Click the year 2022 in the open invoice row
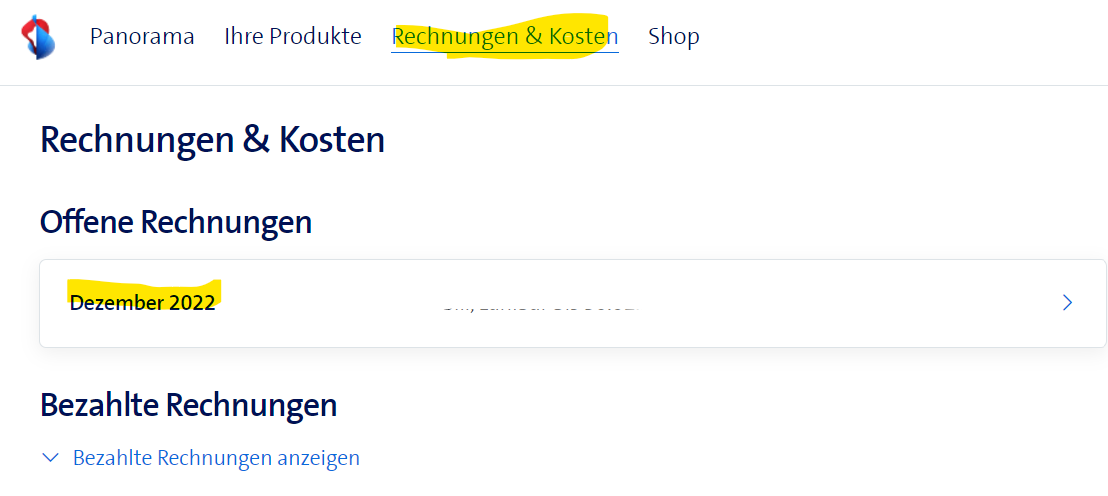This screenshot has width=1108, height=496. point(191,303)
